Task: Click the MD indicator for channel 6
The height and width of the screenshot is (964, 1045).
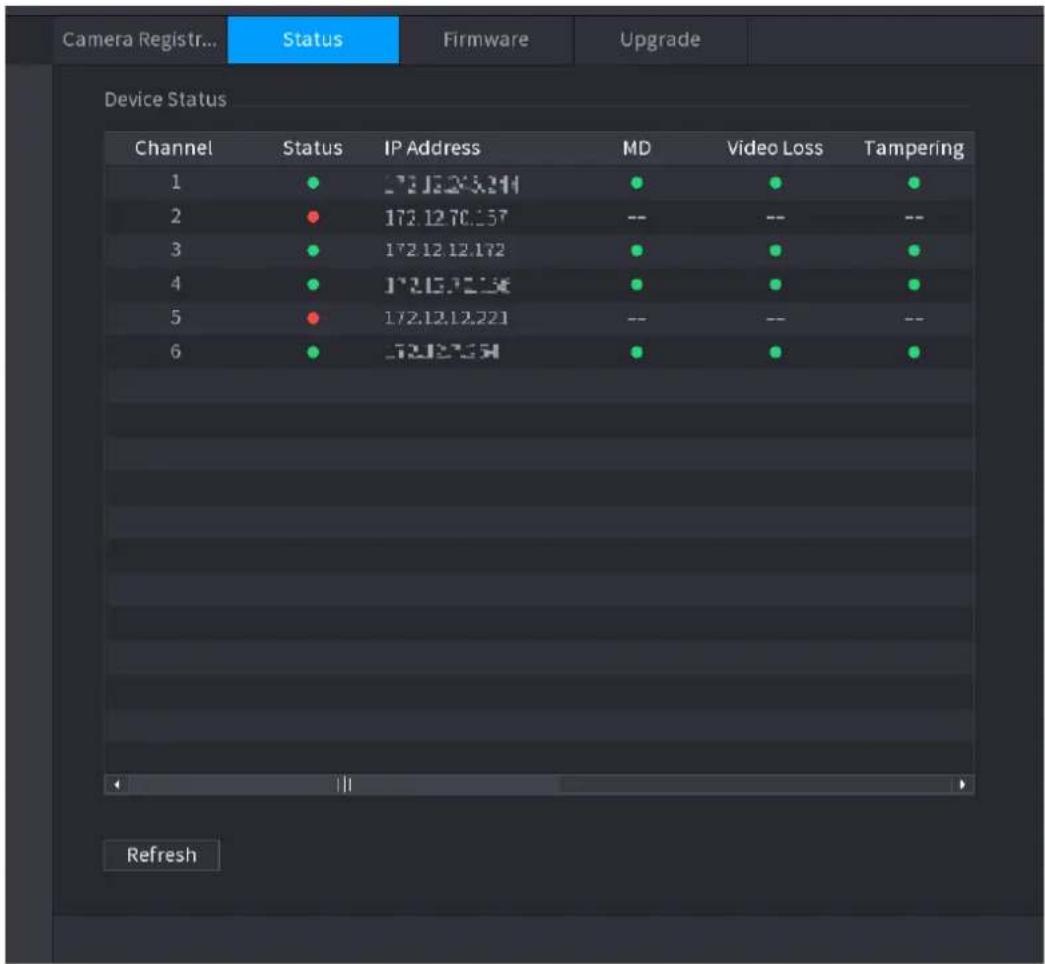Action: tap(637, 352)
